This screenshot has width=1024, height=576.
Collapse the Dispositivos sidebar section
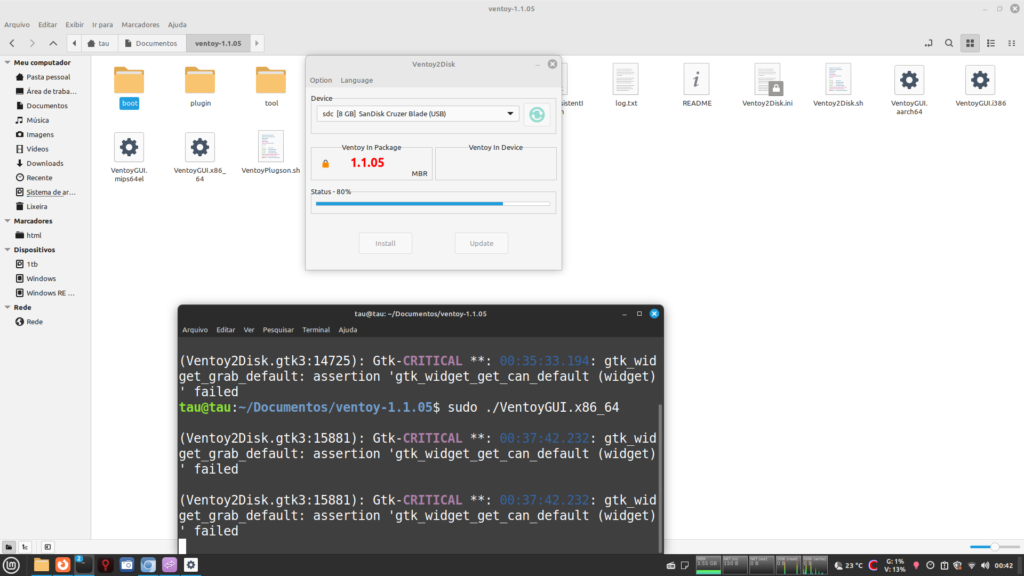7,250
